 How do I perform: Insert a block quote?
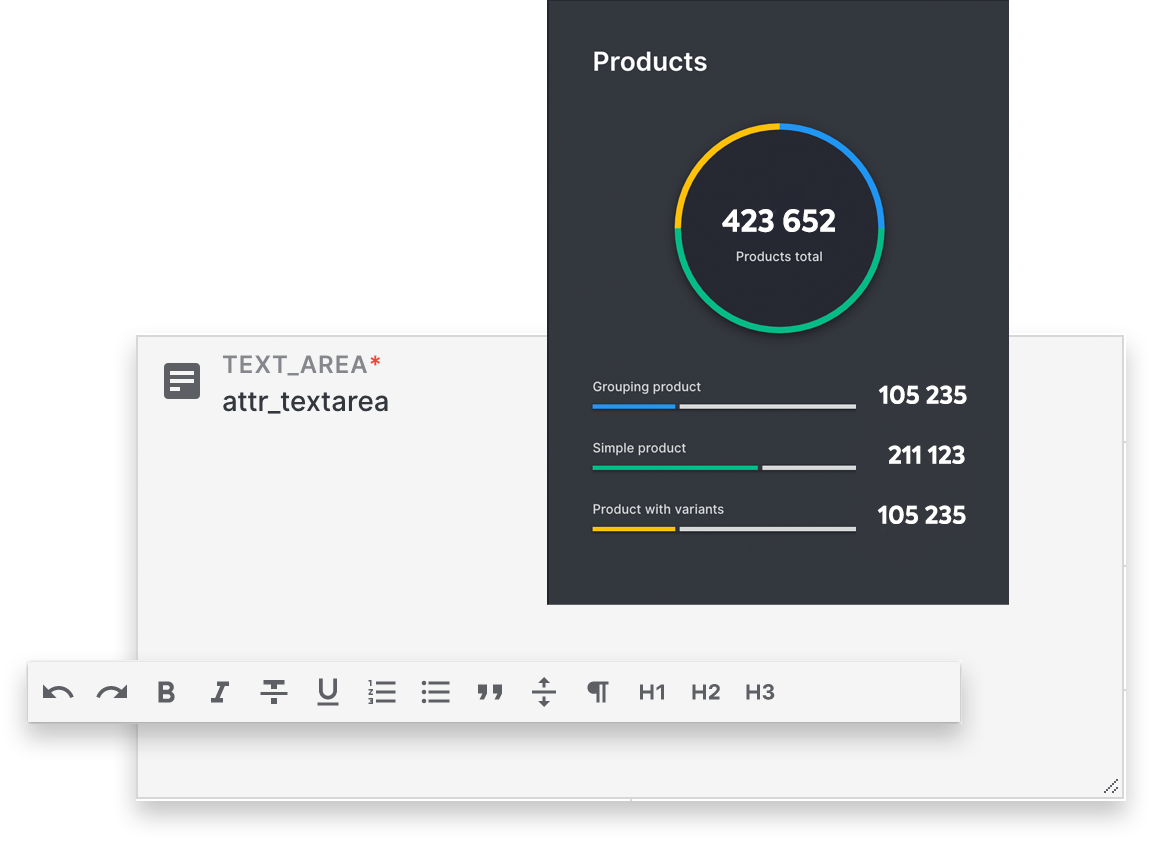490,692
